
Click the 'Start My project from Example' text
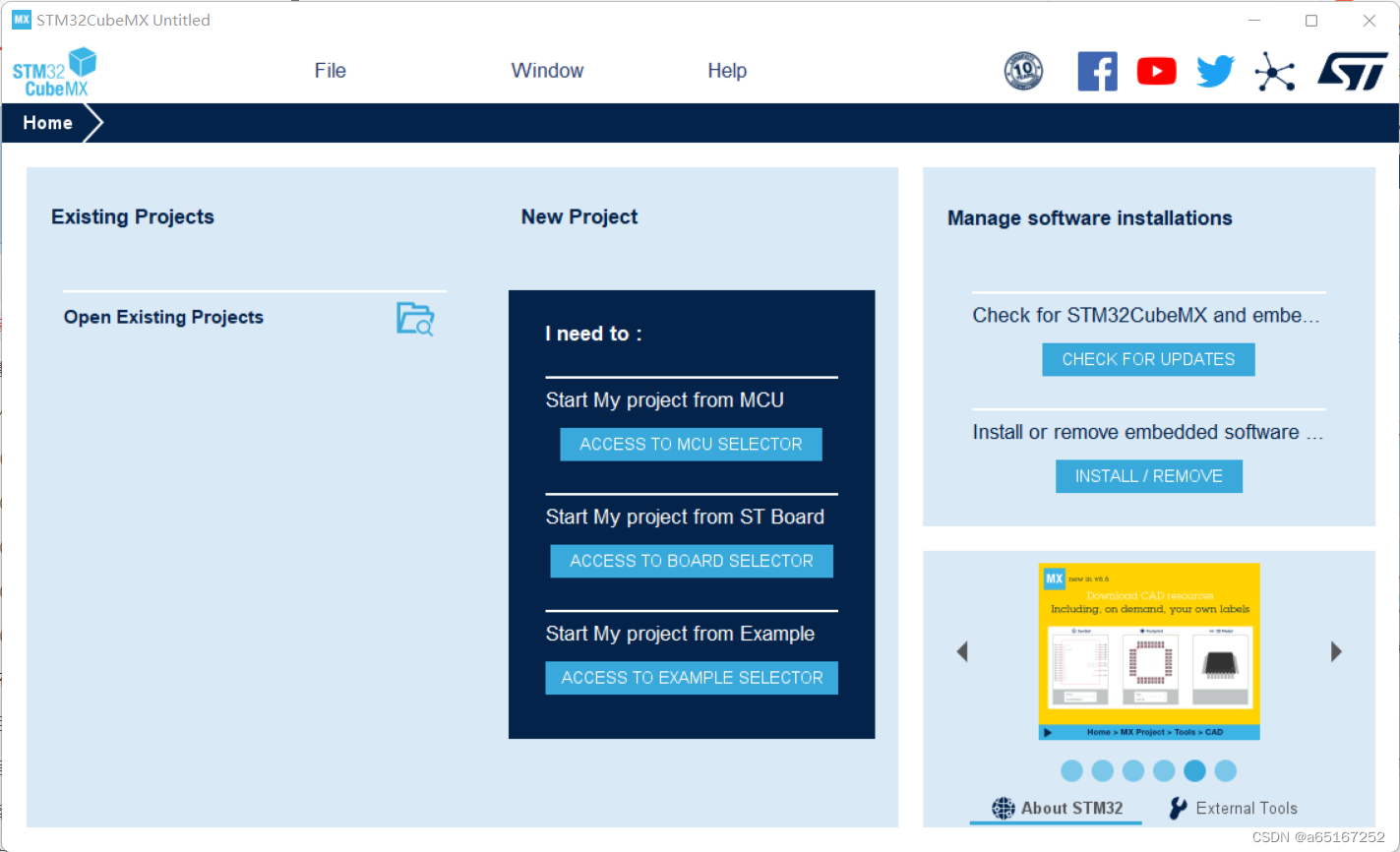pos(680,635)
